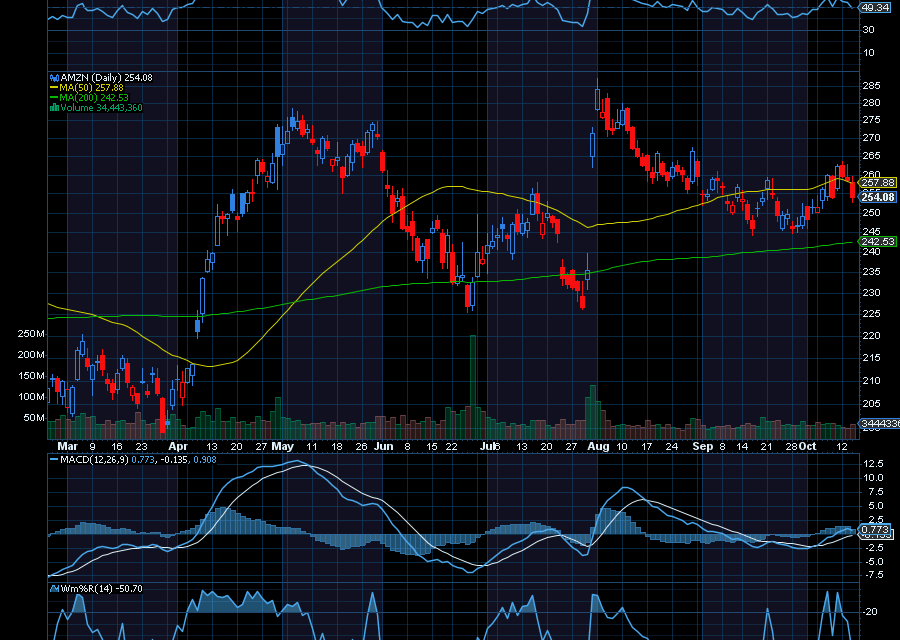Click the 100M volume axis label
The width and height of the screenshot is (900, 640).
pos(31,397)
